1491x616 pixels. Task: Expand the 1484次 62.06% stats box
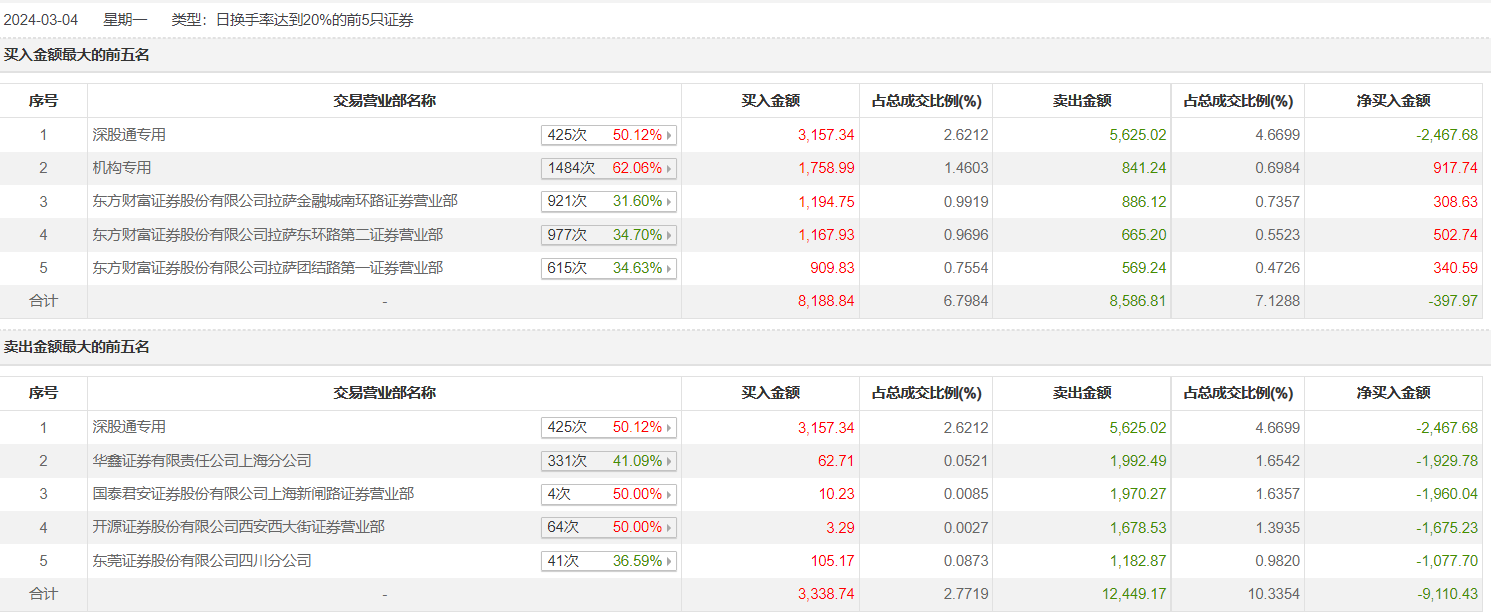coord(608,168)
